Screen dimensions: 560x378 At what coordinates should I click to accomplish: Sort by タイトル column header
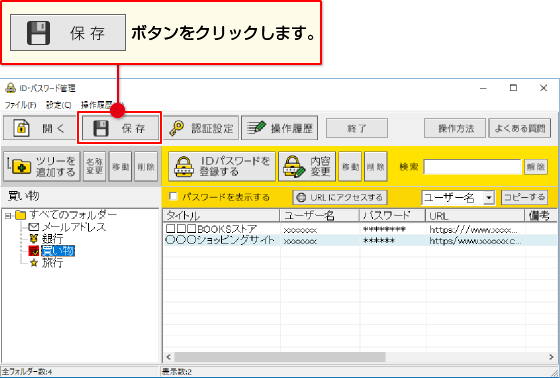tap(221, 215)
